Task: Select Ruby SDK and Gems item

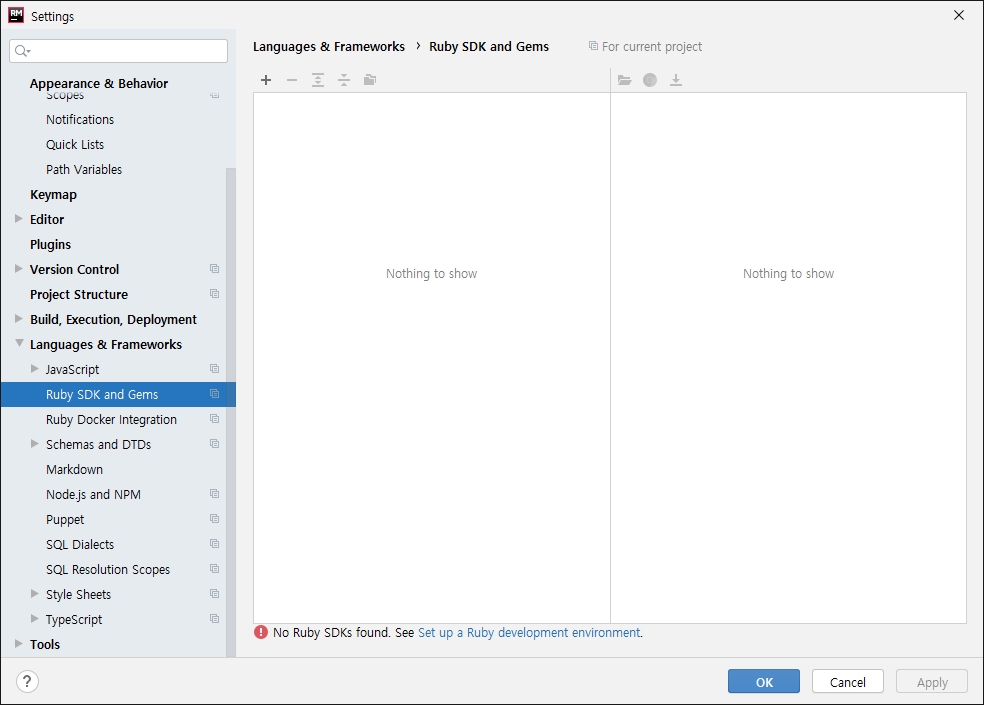Action: [118, 394]
